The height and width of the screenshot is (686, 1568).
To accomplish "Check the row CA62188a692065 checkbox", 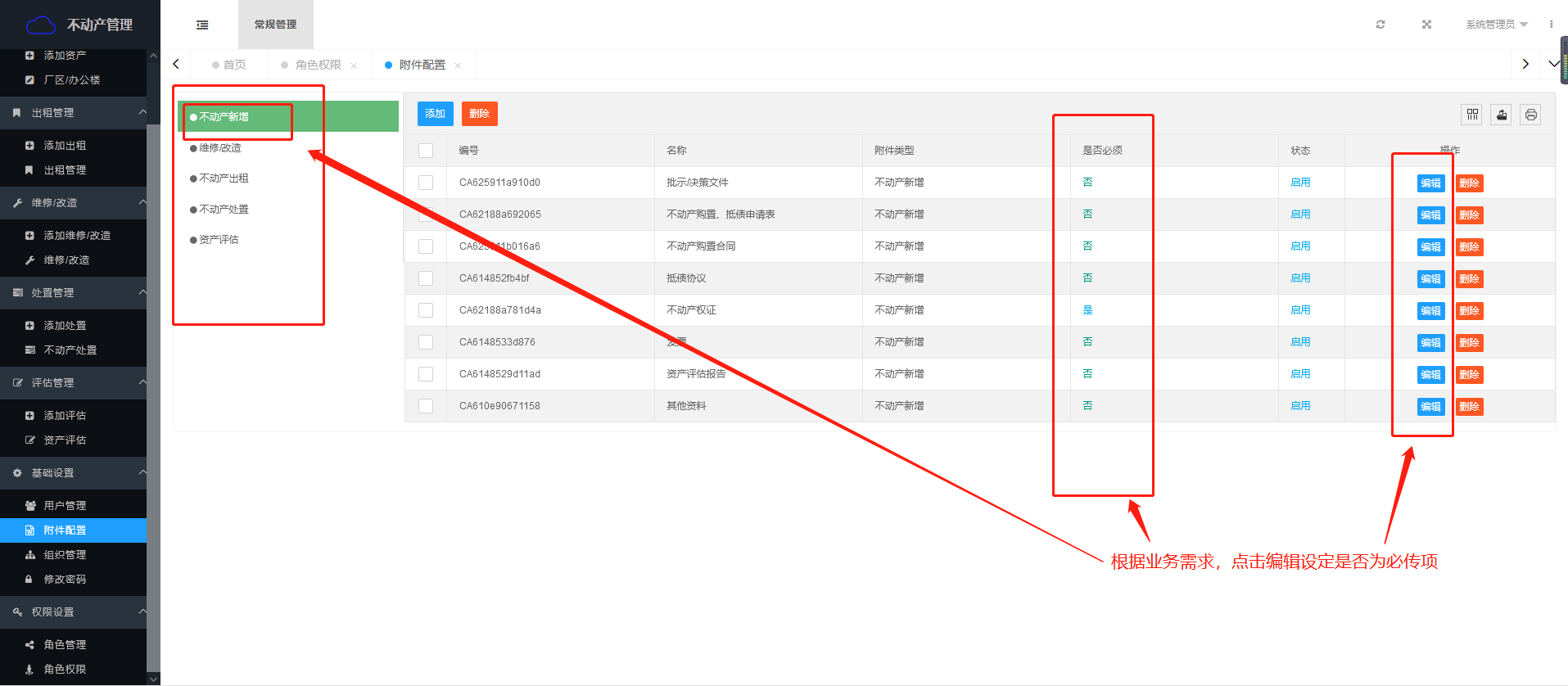I will [x=426, y=214].
